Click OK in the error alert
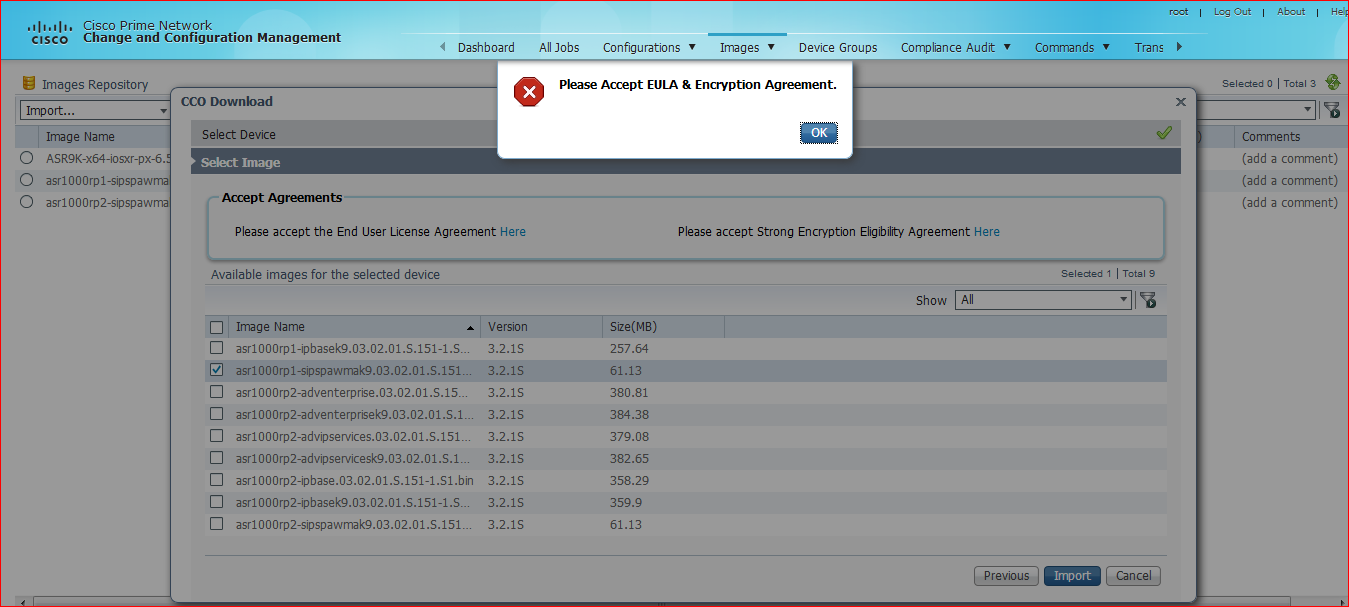 pyautogui.click(x=819, y=133)
